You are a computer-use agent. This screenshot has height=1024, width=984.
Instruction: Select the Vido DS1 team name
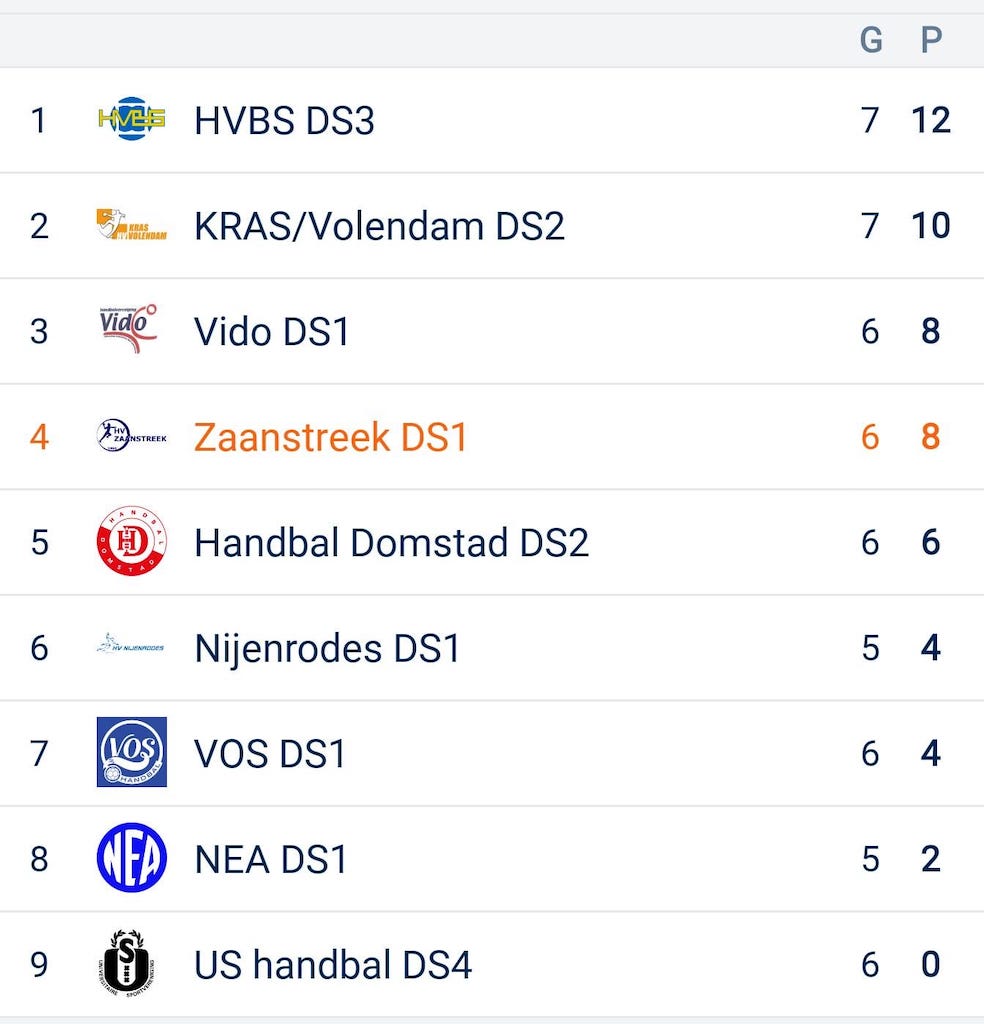click(272, 332)
